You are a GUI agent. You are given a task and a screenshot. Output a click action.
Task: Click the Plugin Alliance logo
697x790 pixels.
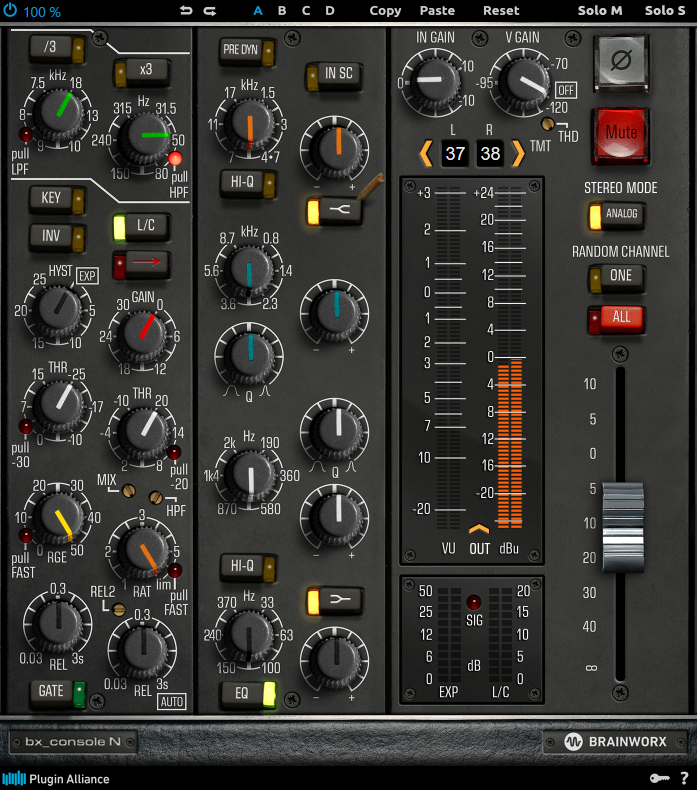click(56, 779)
